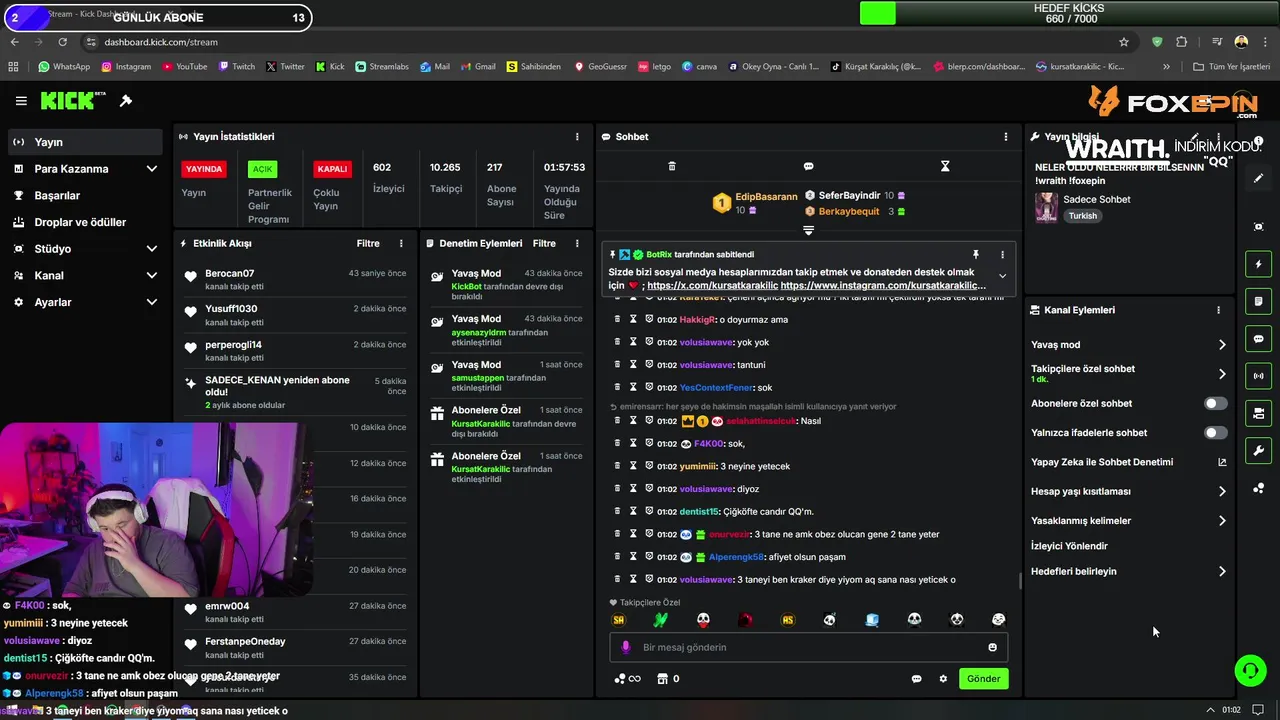Screen dimensions: 1280x720
Task: Open the x.com/kursatkarakilic link
Action: [x=711, y=286]
